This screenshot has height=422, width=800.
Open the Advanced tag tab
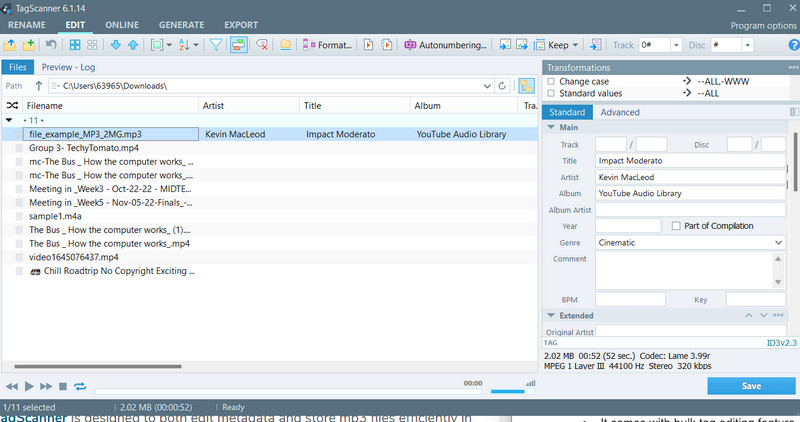point(620,112)
